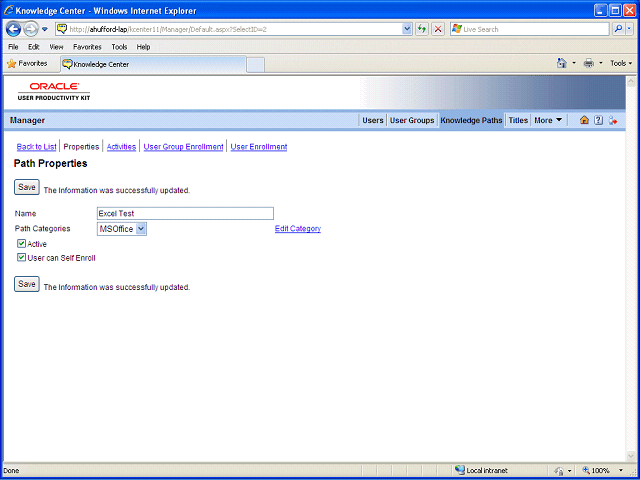Click the Manager log out icon

[613, 120]
